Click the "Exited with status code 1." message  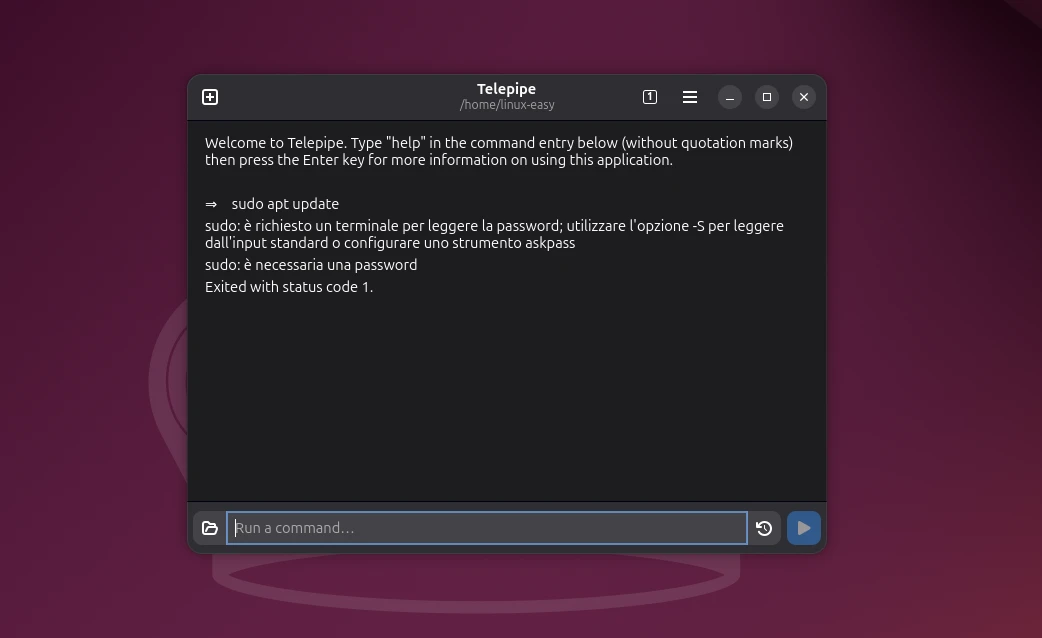[x=289, y=287]
